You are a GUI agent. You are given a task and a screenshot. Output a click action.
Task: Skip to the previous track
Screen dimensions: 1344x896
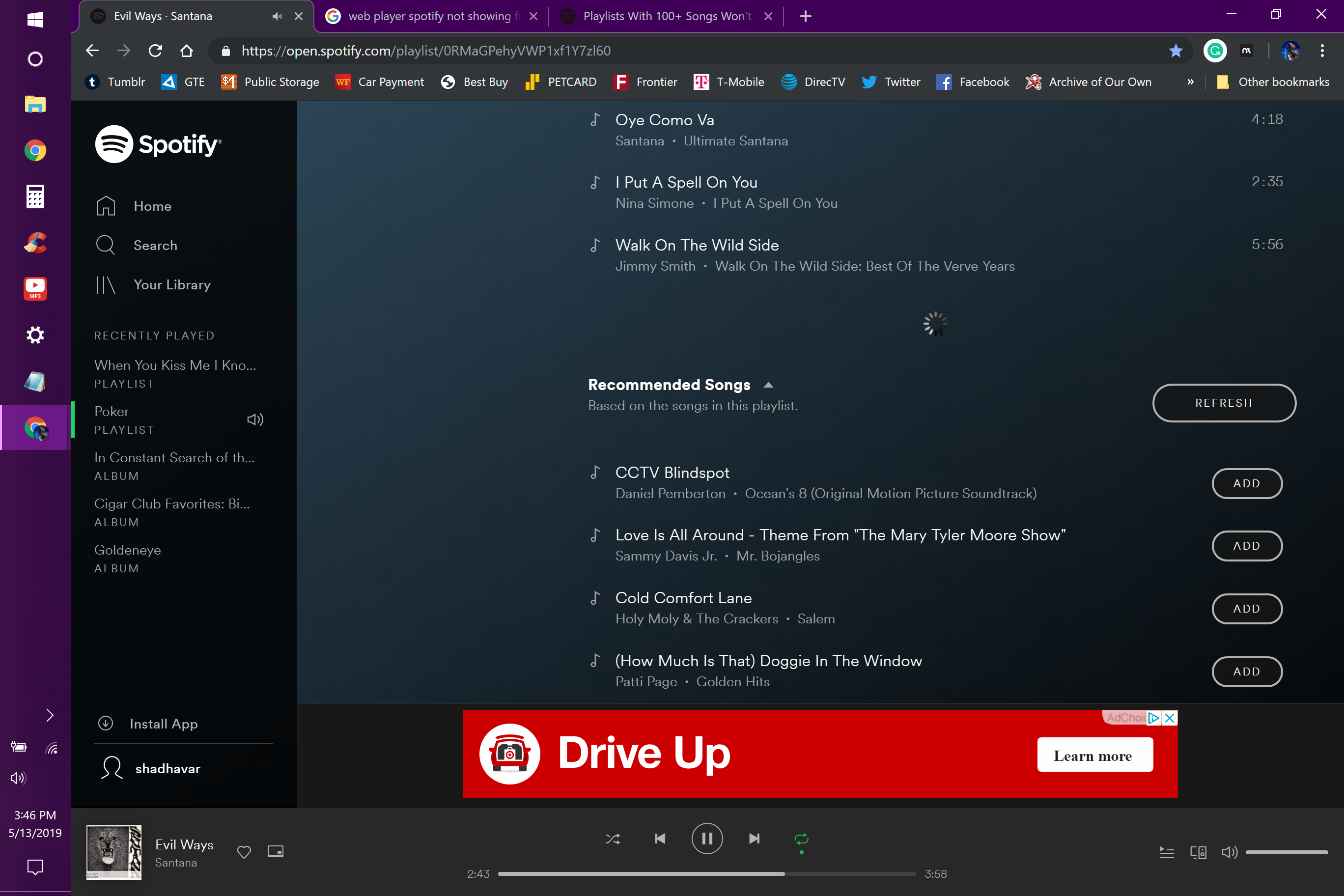click(660, 839)
